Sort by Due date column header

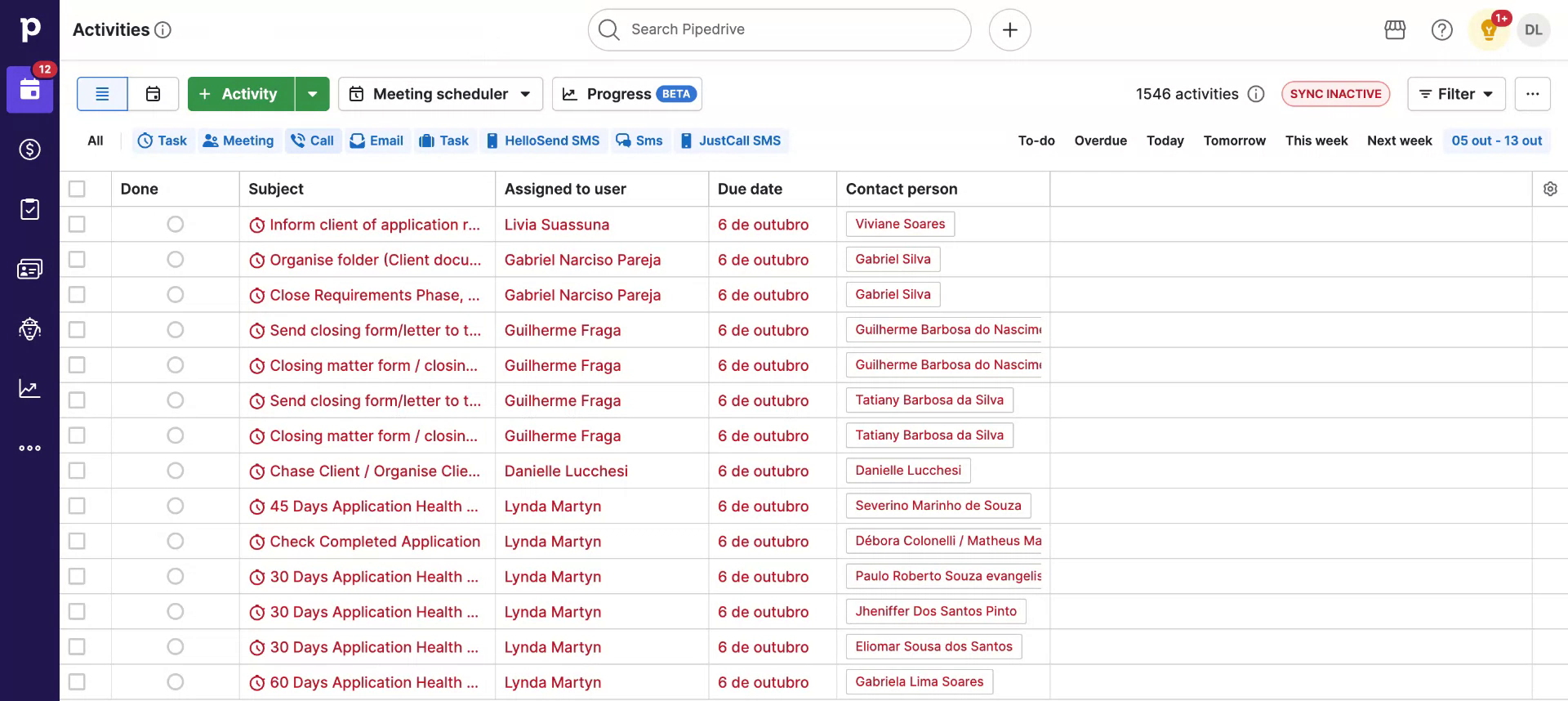point(750,189)
